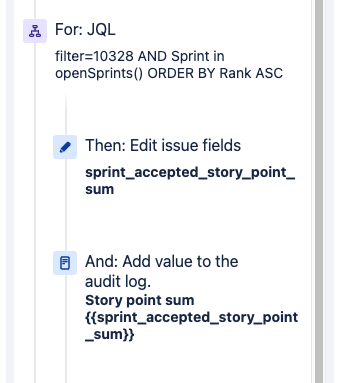This screenshot has width=363, height=383.
Task: Click the 'audit log.' title line
Action: [118, 282]
